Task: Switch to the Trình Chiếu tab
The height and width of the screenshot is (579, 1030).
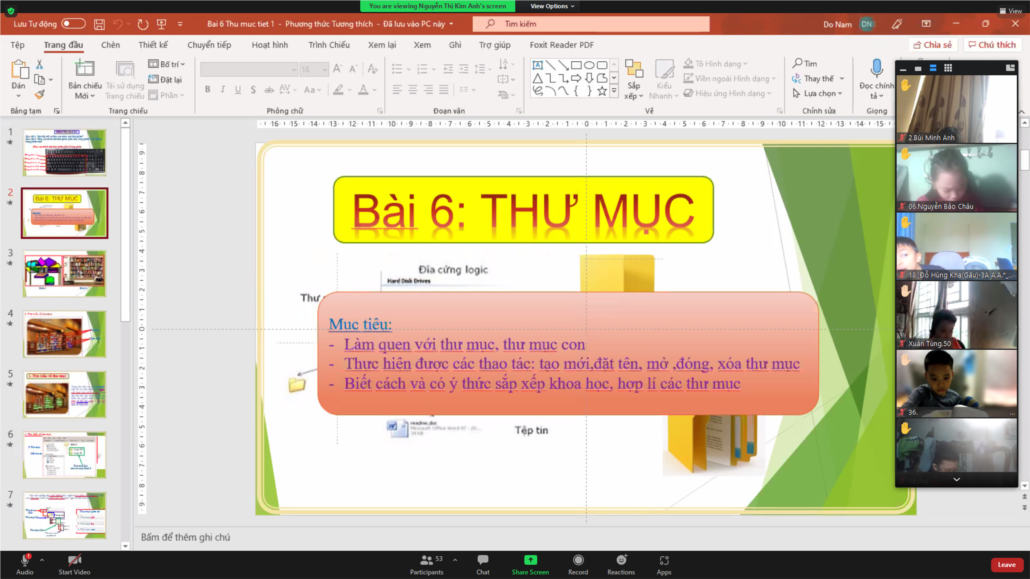Action: 329,45
